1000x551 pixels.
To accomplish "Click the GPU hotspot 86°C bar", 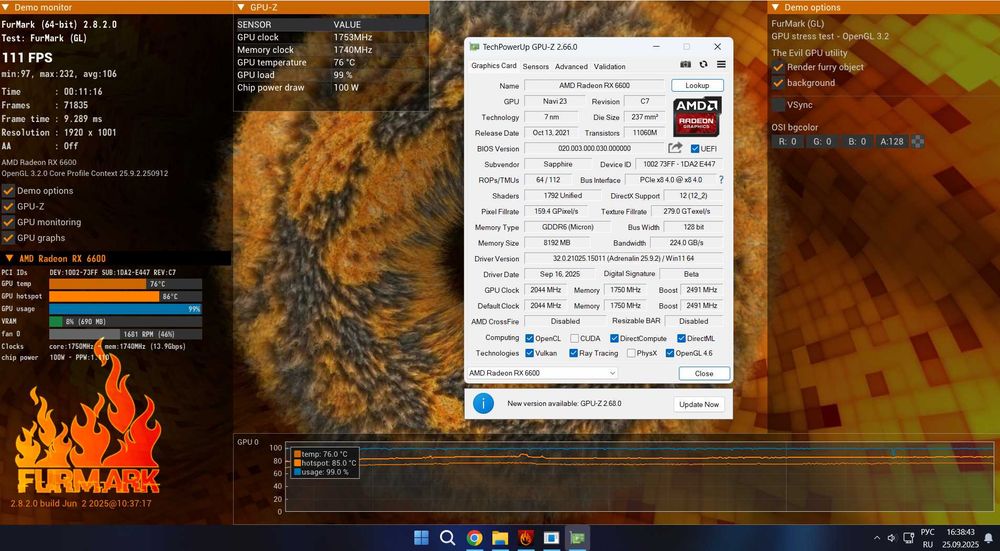I will click(126, 297).
